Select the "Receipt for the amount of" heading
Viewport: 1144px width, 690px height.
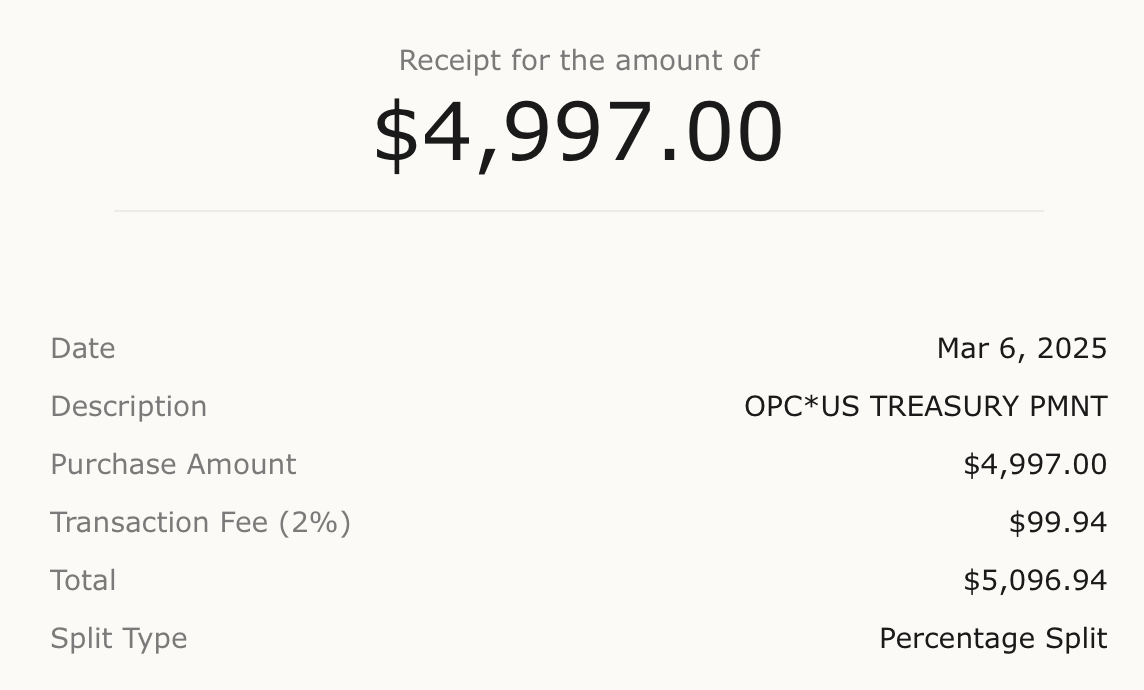(x=579, y=61)
